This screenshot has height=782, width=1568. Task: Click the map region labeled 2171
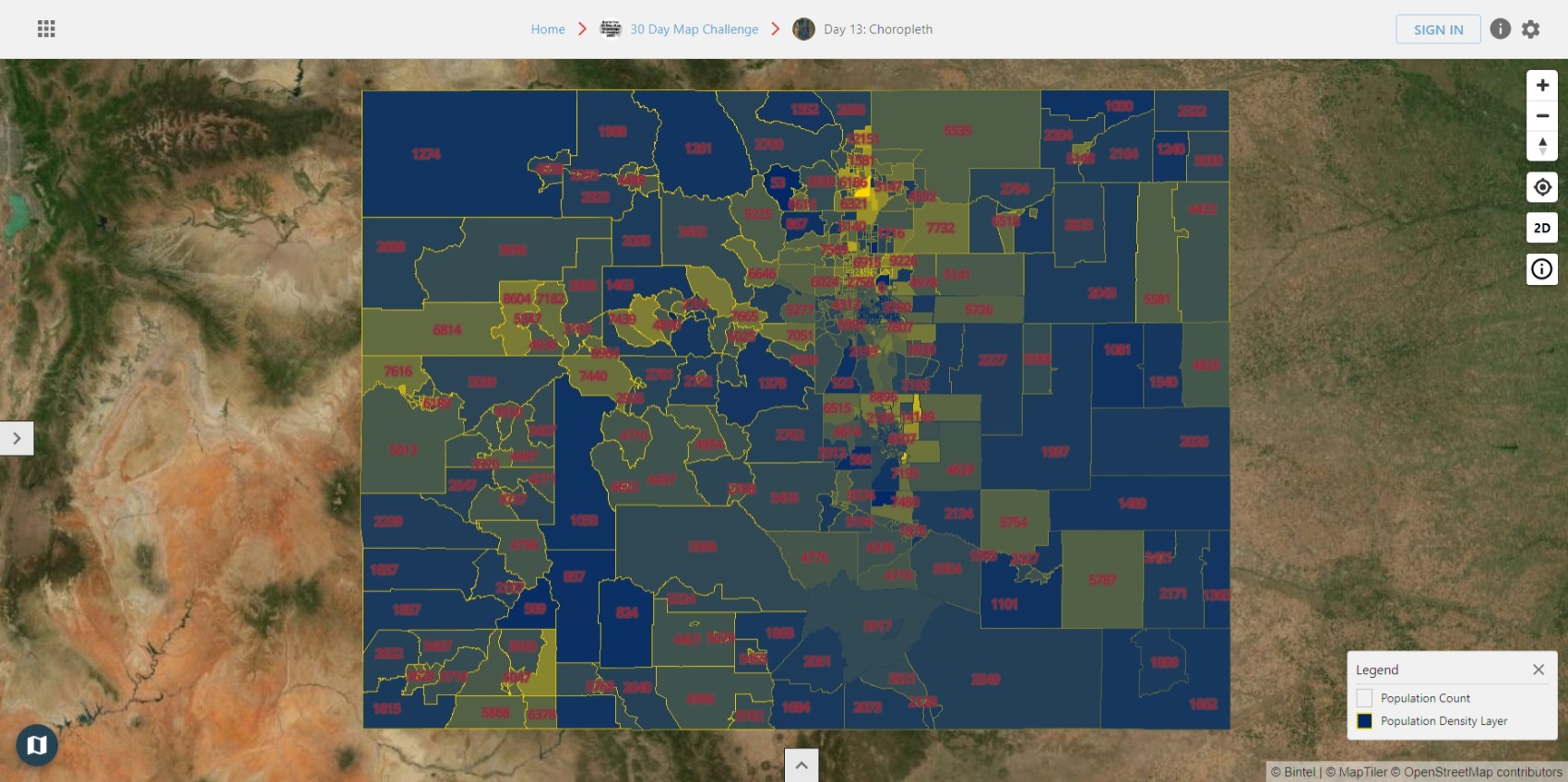click(1173, 593)
